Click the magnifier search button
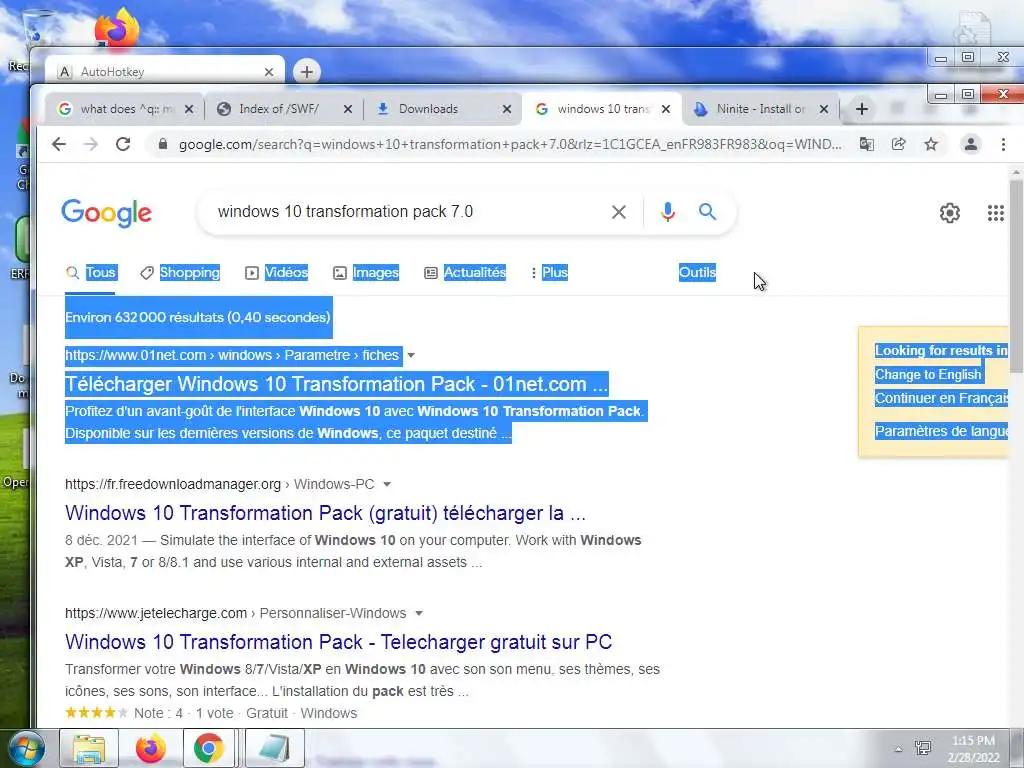Image resolution: width=1024 pixels, height=768 pixels. pyautogui.click(x=707, y=212)
